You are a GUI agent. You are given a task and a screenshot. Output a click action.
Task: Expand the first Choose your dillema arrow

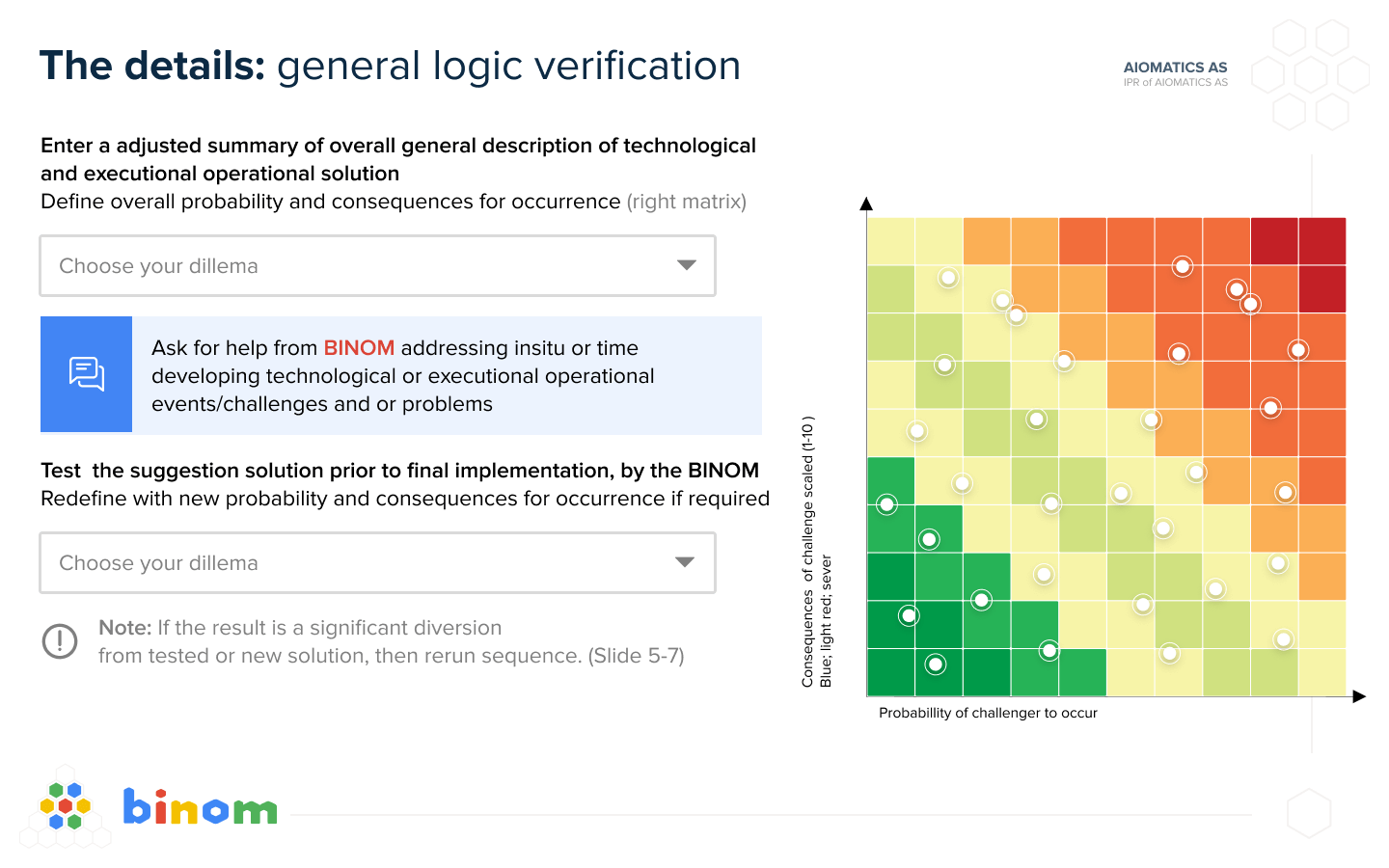tap(687, 265)
